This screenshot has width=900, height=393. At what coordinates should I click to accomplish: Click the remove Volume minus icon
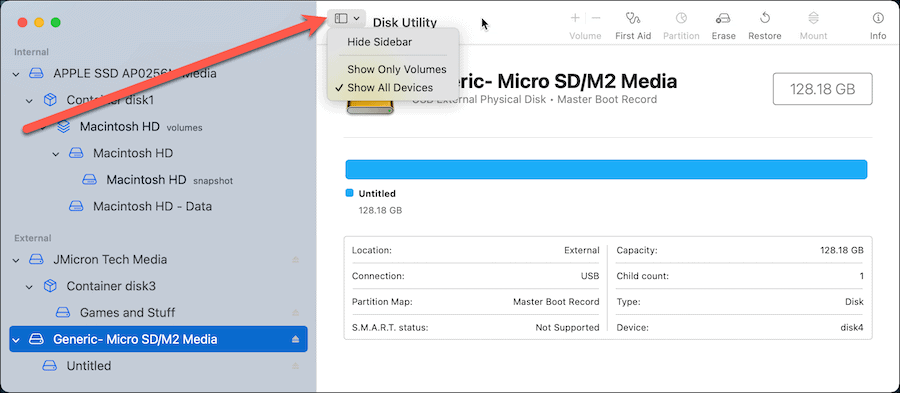[596, 18]
